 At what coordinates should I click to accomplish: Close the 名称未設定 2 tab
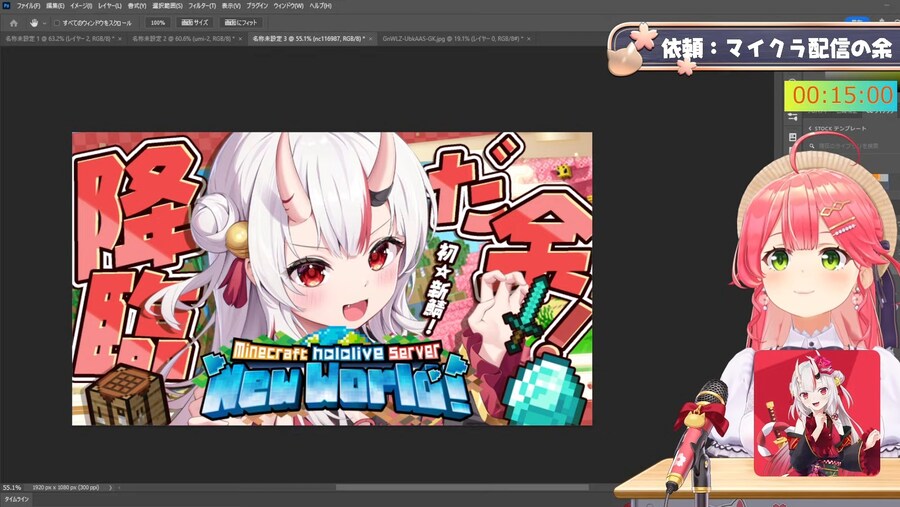[x=240, y=39]
